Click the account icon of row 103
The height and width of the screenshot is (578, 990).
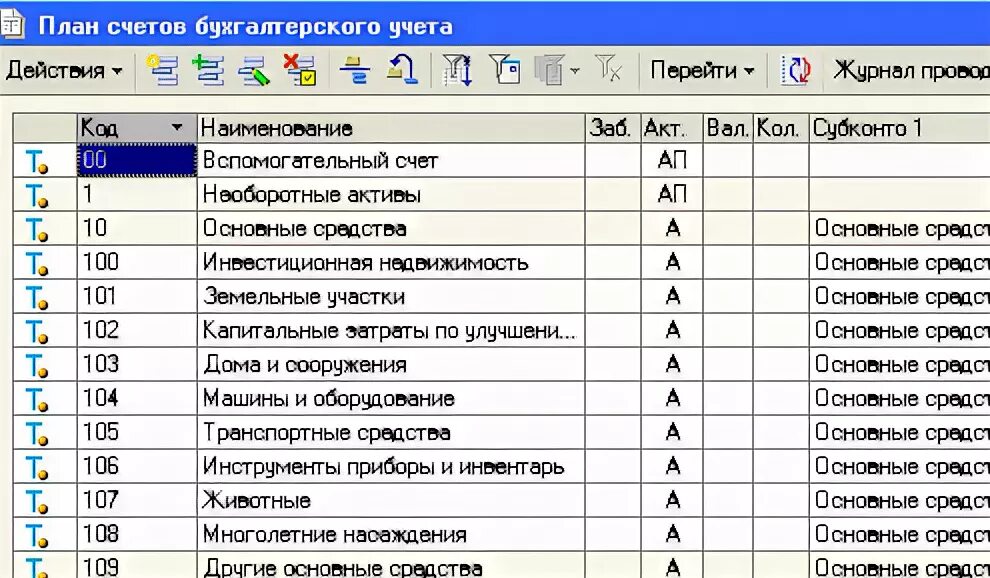(x=37, y=366)
